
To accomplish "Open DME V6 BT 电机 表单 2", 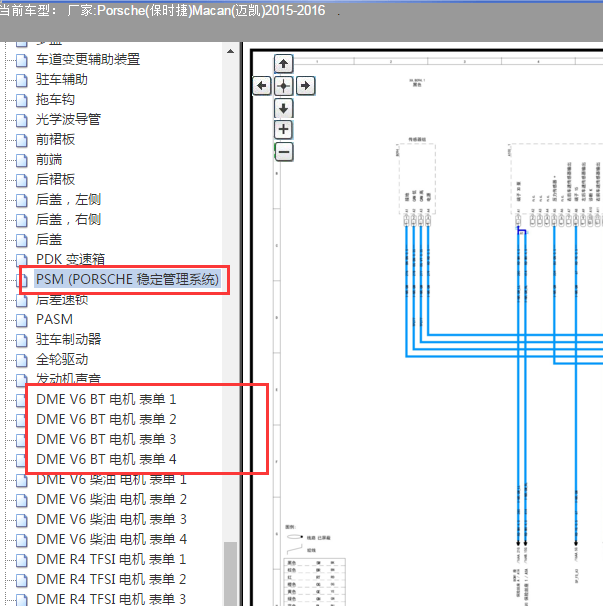I will [x=106, y=419].
